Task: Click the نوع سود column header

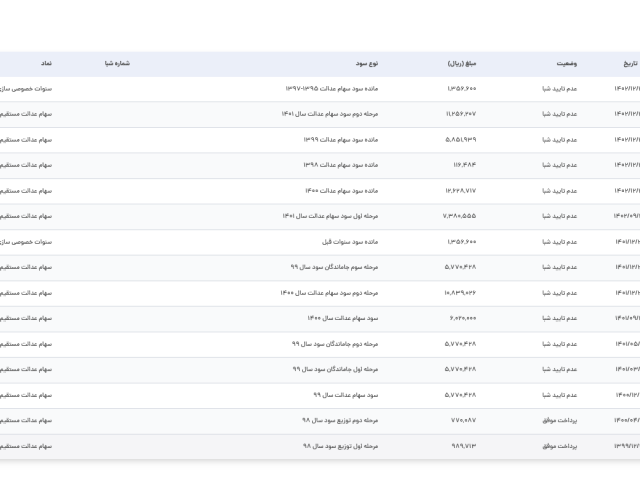Action: (x=366, y=63)
